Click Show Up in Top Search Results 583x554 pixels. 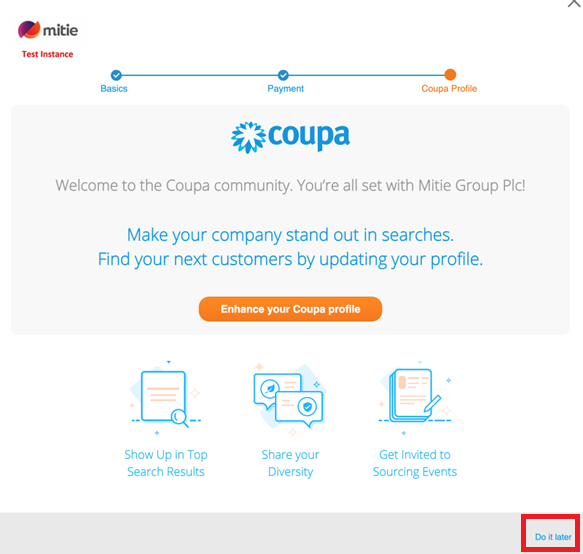pyautogui.click(x=166, y=463)
